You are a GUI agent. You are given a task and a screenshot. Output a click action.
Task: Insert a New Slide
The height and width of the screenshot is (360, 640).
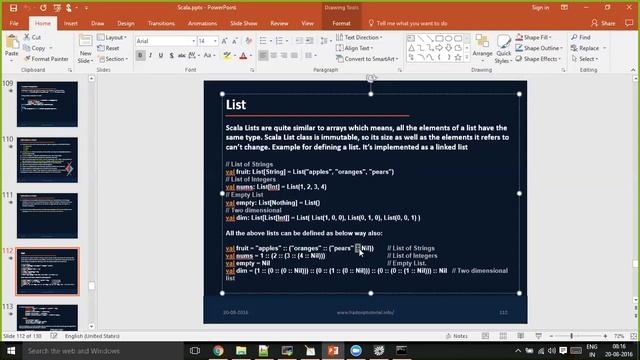85,48
